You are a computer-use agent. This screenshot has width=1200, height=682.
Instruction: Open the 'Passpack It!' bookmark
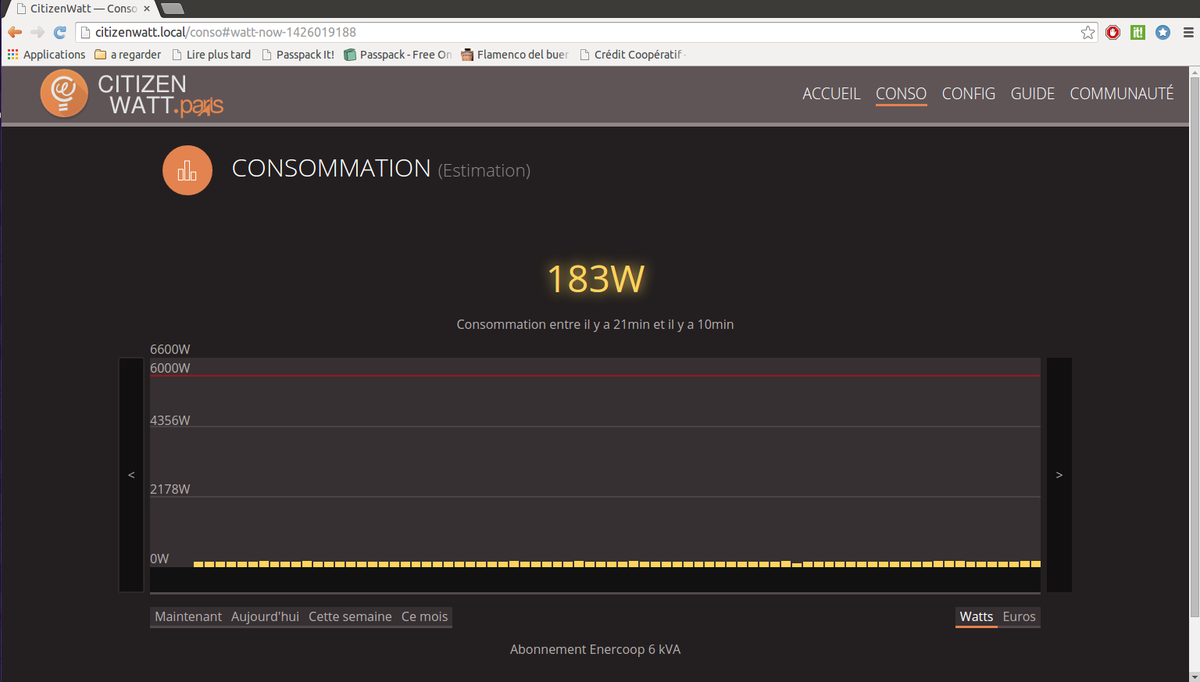tap(298, 54)
